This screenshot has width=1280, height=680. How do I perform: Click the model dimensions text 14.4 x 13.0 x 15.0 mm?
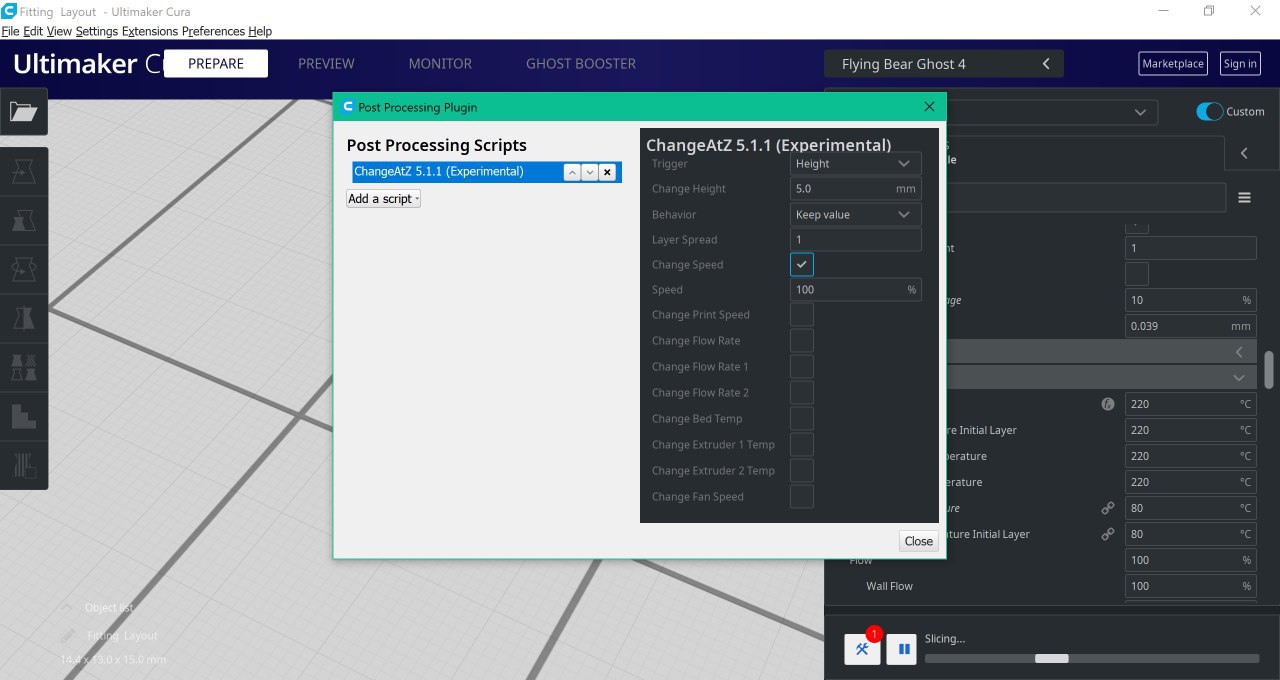[x=113, y=660]
